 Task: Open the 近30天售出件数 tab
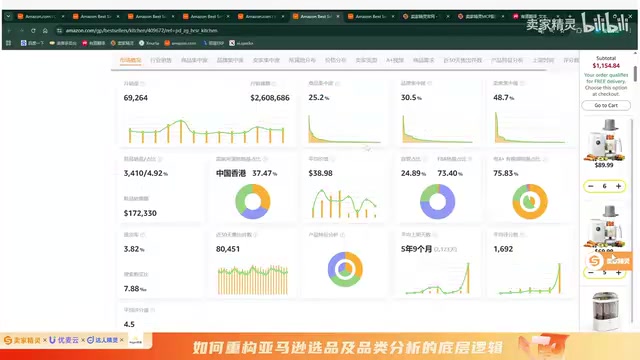coord(462,60)
